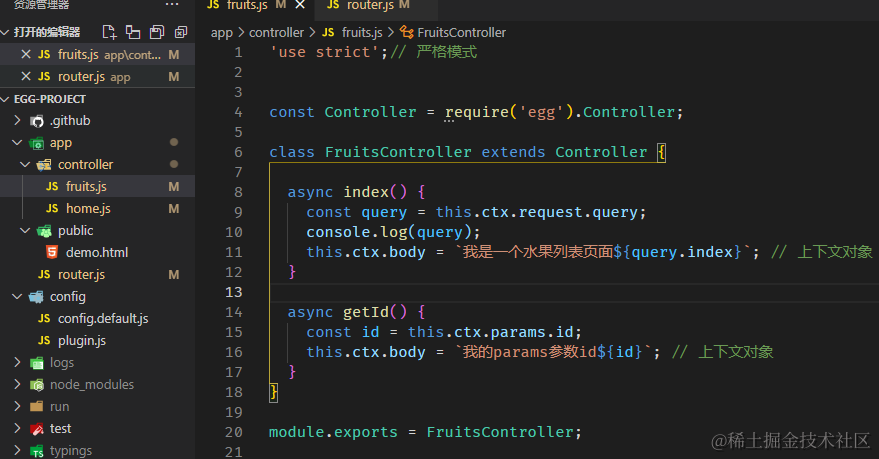
Task: Collapse the controller folder
Action: (x=25, y=164)
